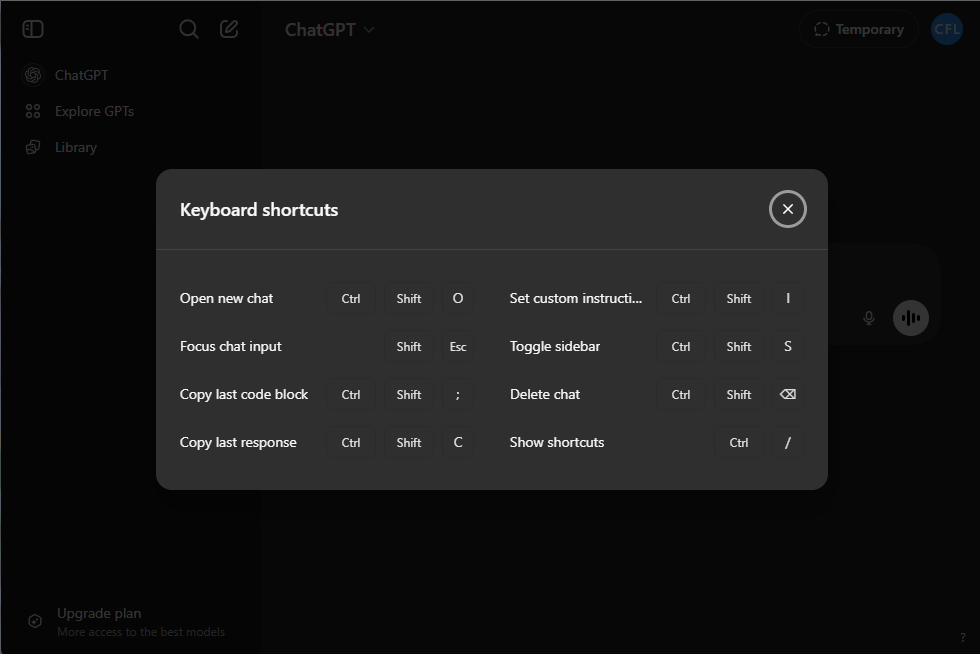Go to Library in the sidebar
This screenshot has width=980, height=654.
pos(75,147)
